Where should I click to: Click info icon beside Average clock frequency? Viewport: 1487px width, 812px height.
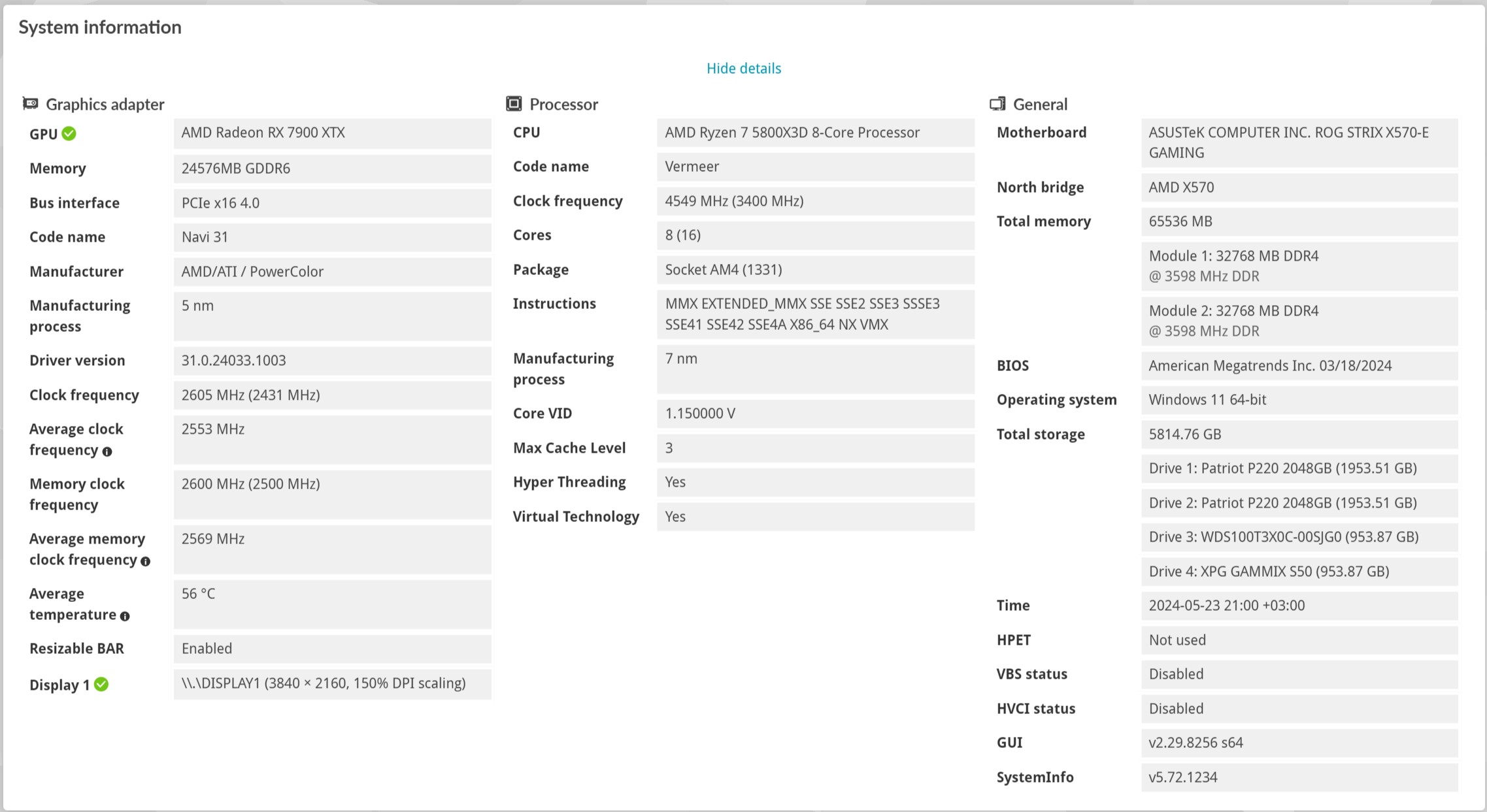click(107, 451)
